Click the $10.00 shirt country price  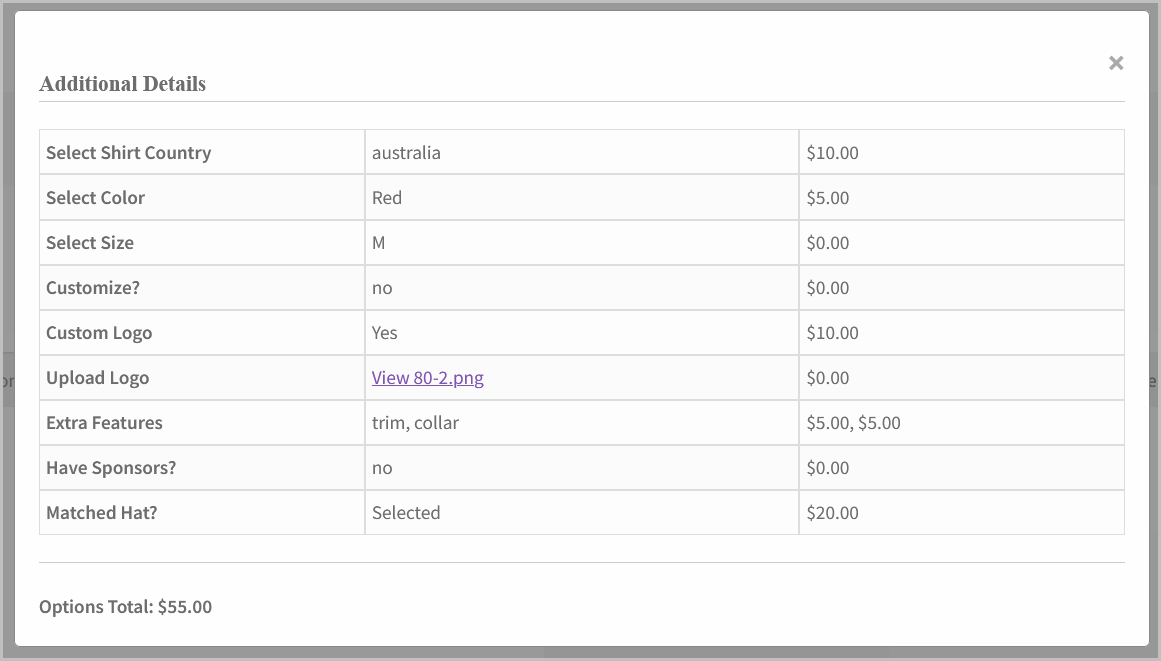[830, 152]
